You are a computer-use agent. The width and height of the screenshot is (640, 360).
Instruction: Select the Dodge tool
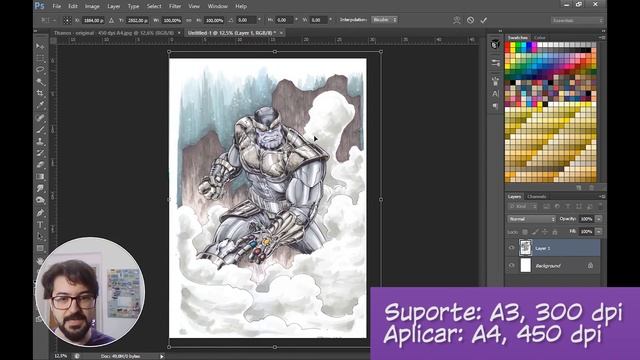40,200
